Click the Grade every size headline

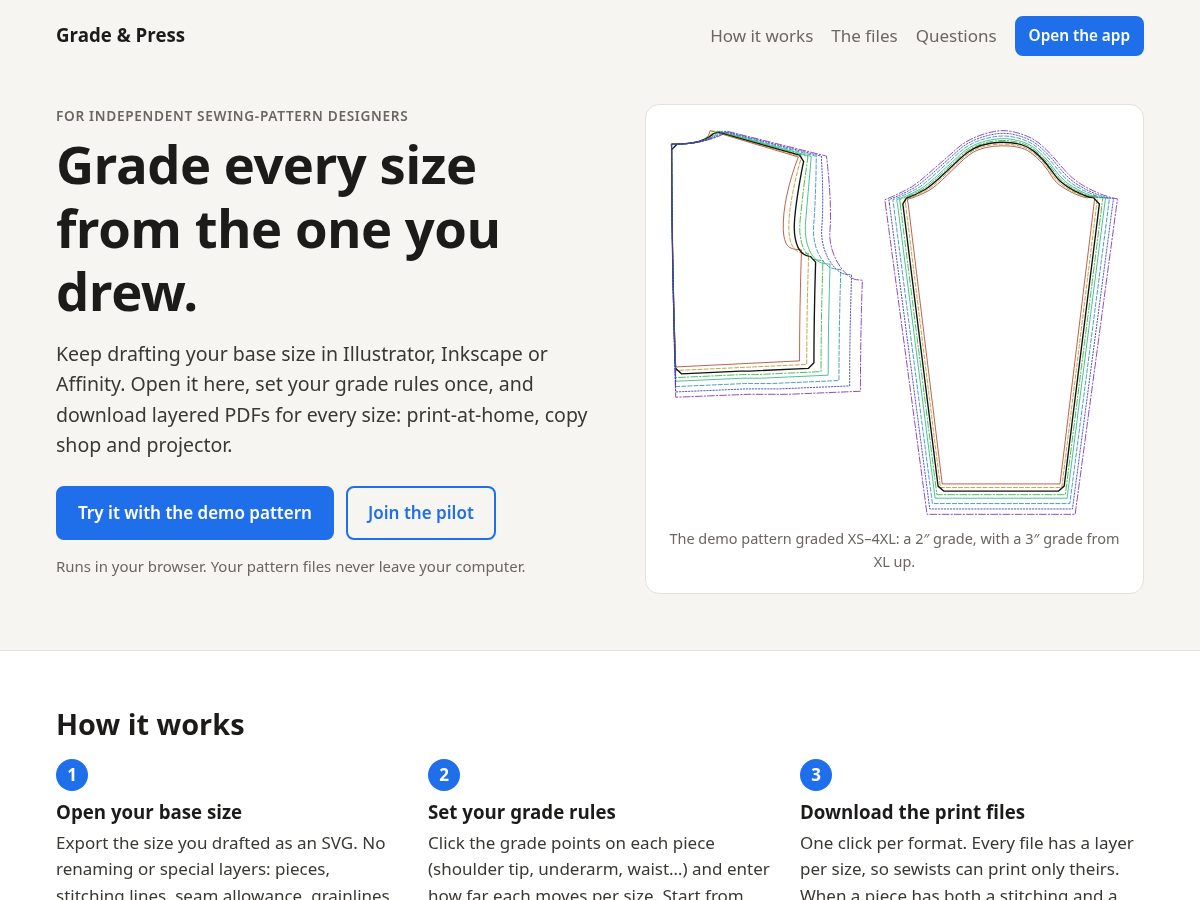point(278,229)
